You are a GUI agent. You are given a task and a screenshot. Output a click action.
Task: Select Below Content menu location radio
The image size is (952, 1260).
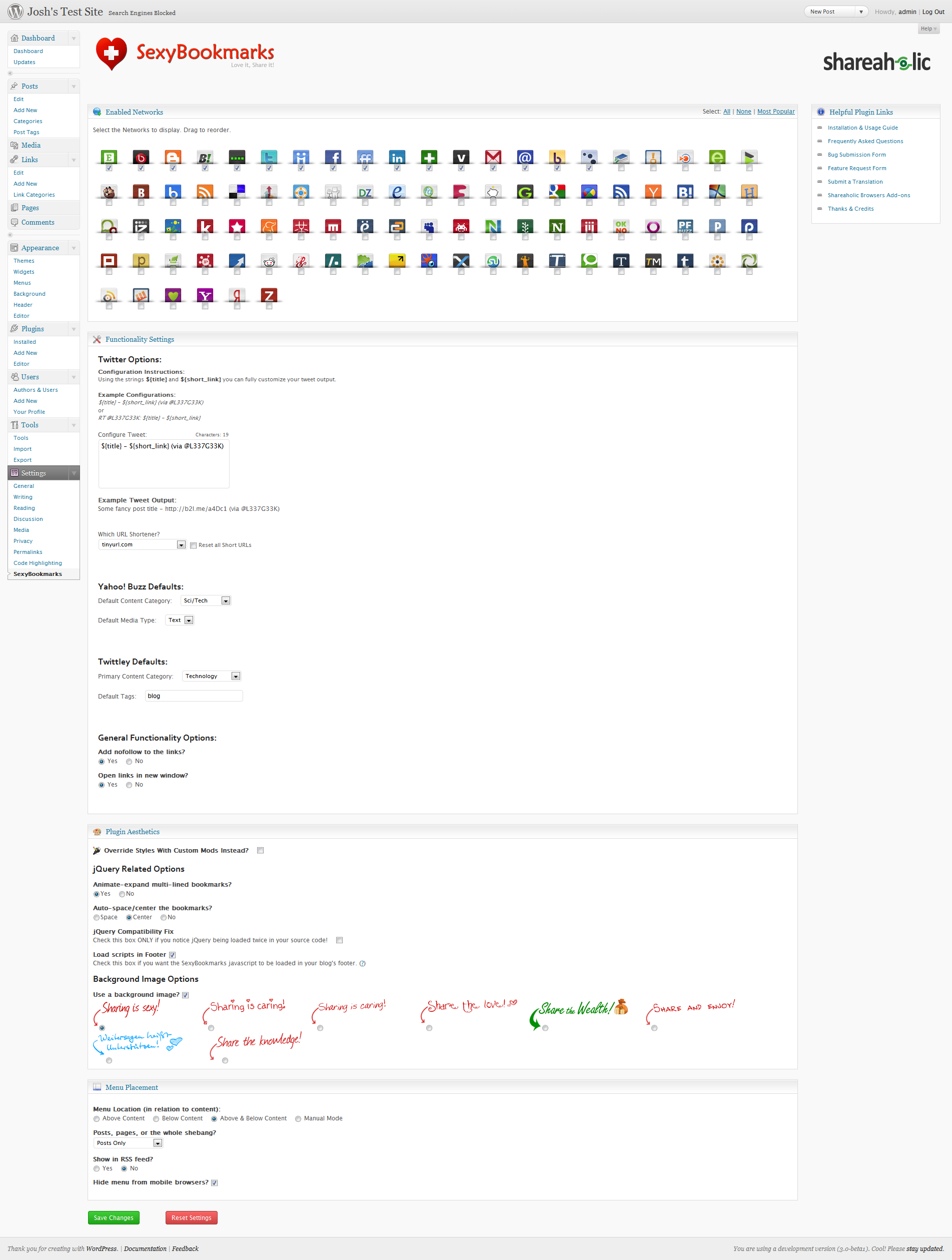156,1119
